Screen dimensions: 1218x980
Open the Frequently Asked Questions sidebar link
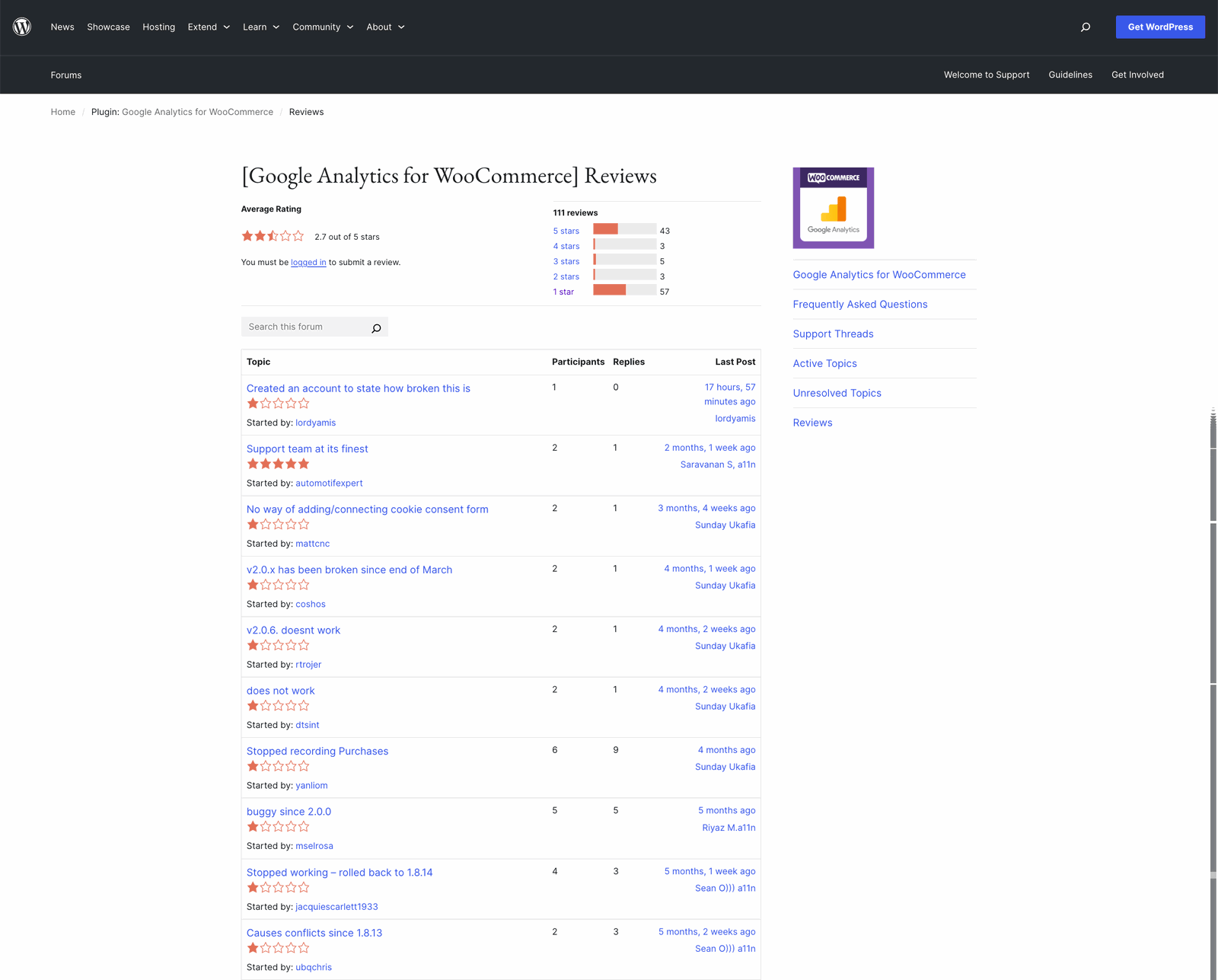[859, 304]
